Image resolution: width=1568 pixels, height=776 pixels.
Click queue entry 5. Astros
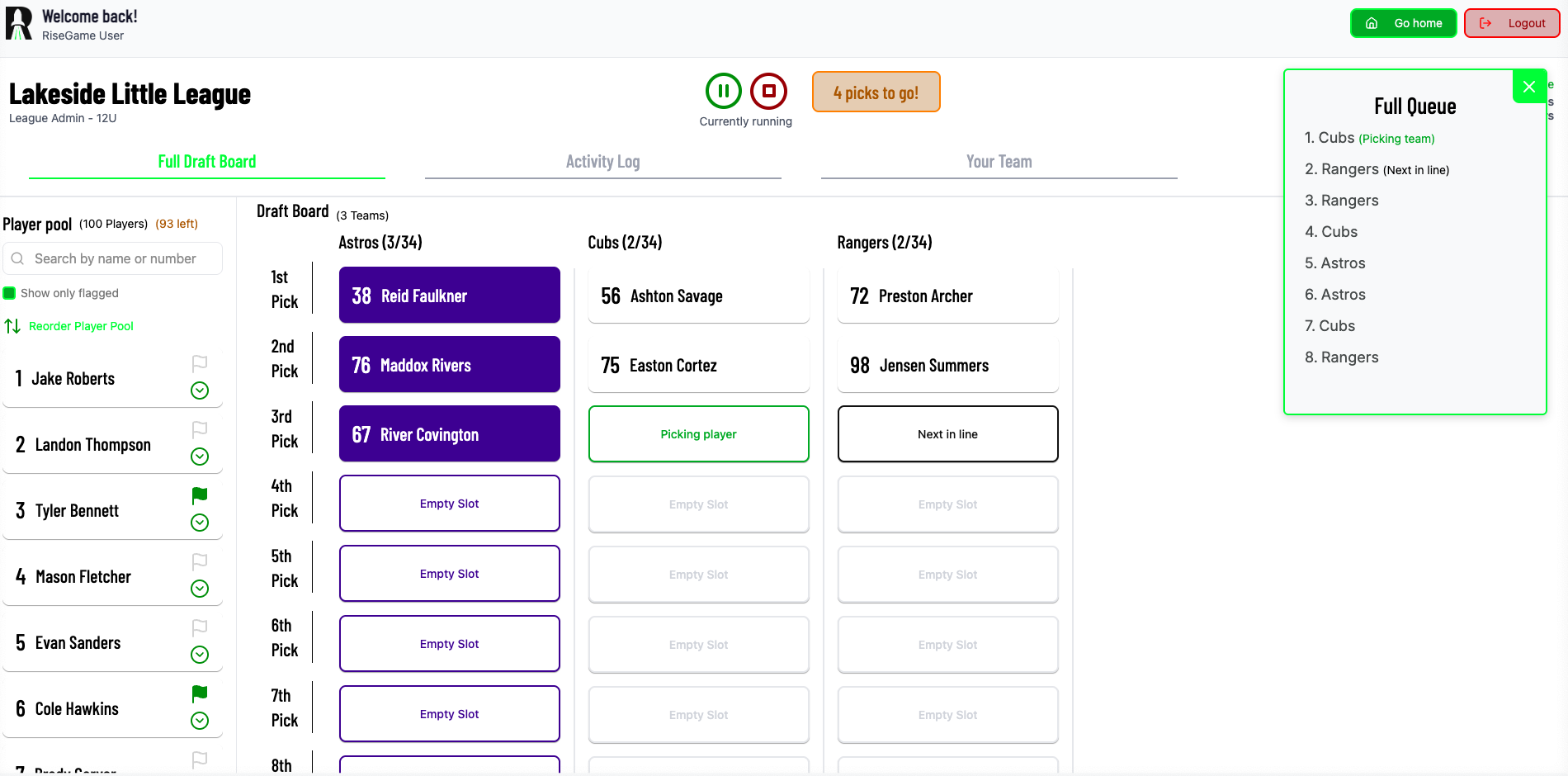pos(1335,263)
